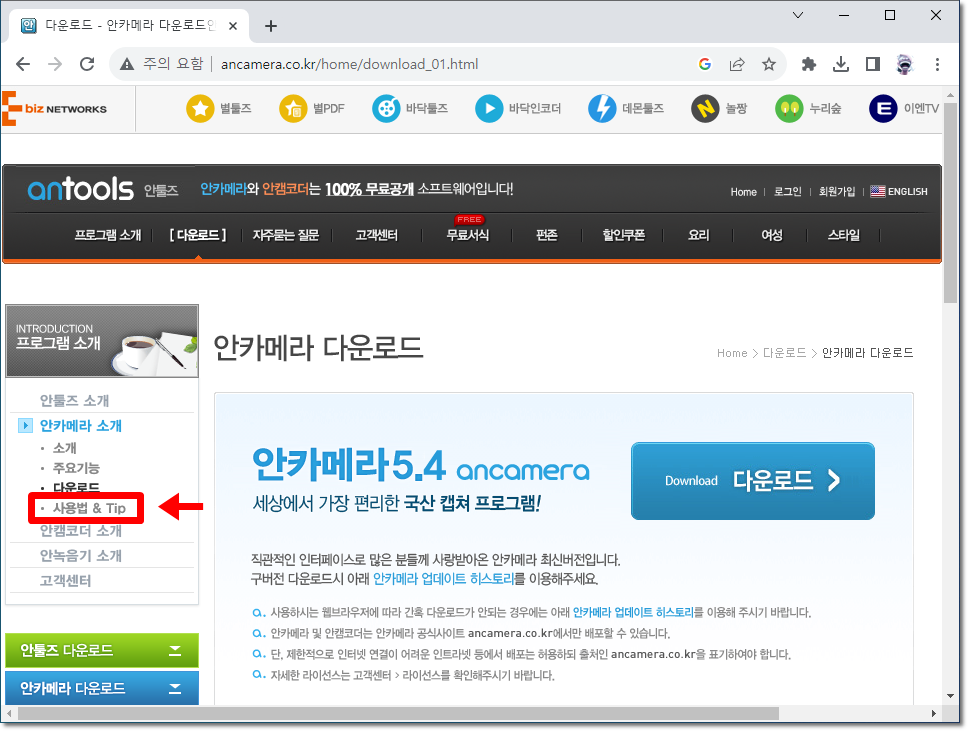Image resolution: width=968 pixels, height=731 pixels.
Task: Click the vertical scrollbar thumb
Action: (x=950, y=204)
